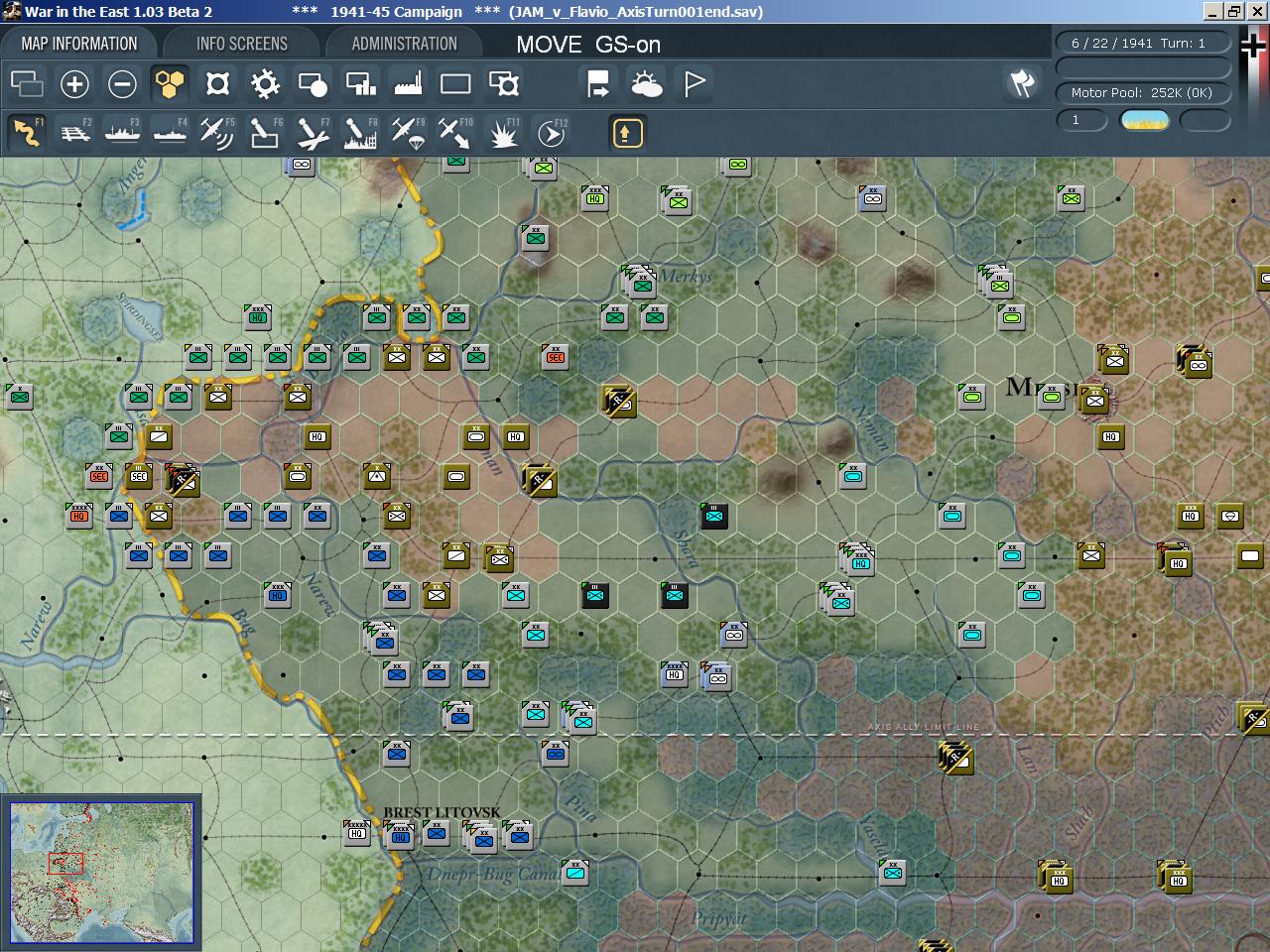Click the pennant flag outline icon
1270x952 pixels.
pos(694,84)
